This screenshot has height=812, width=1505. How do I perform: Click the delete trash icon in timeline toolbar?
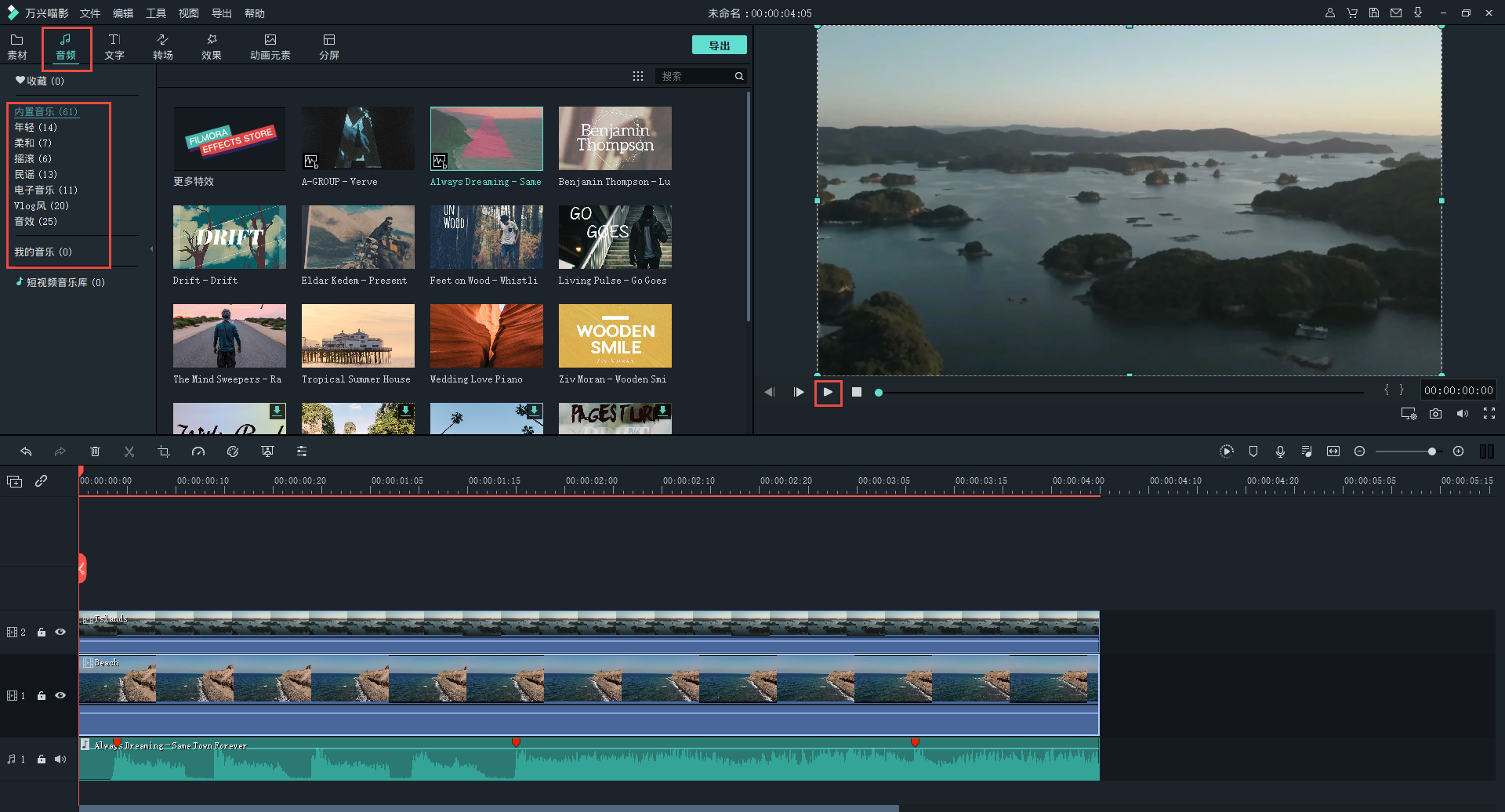[95, 451]
